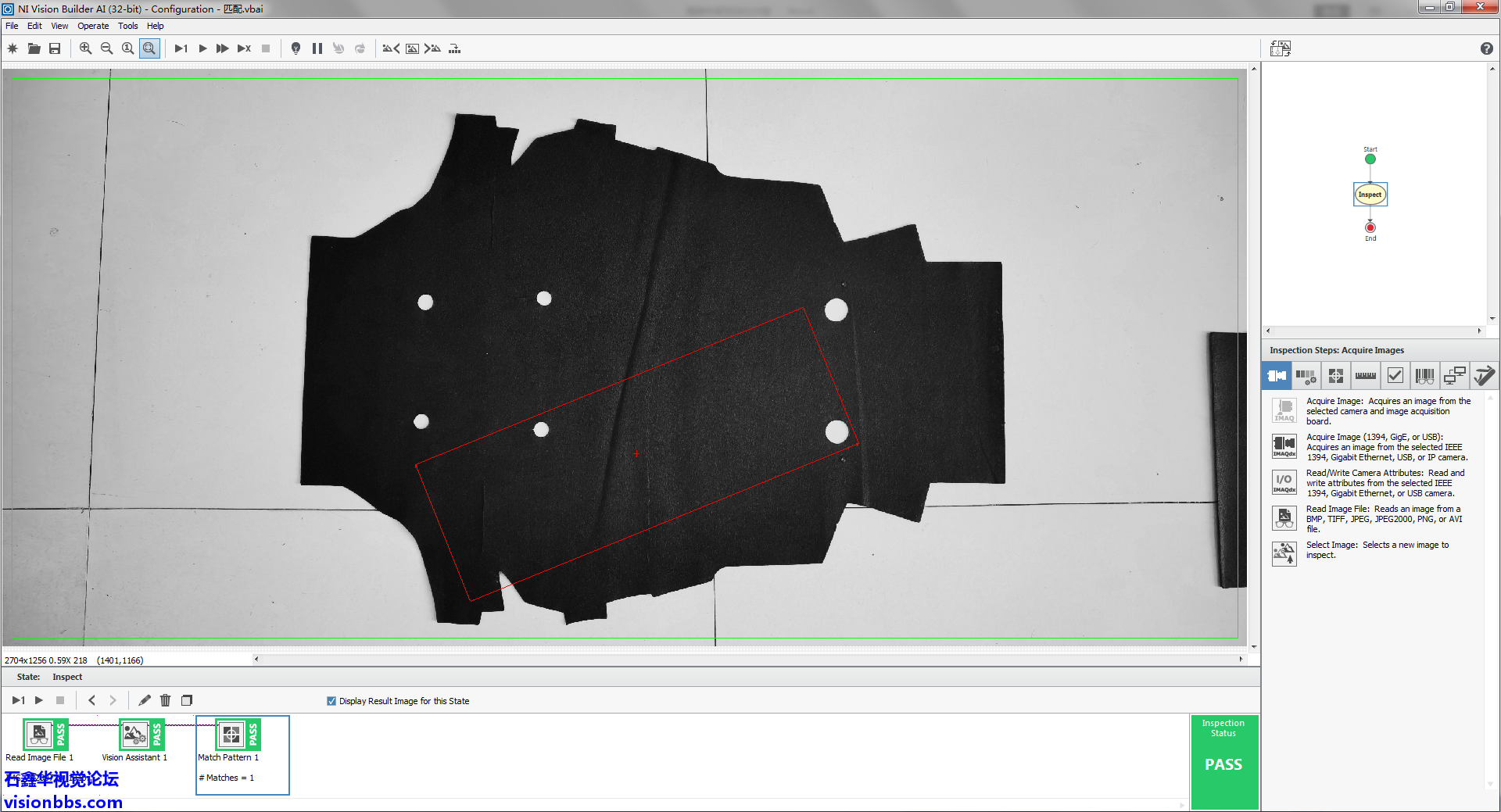This screenshot has height=812, width=1501.
Task: Edit the selected step with pencil icon
Action: pyautogui.click(x=145, y=700)
